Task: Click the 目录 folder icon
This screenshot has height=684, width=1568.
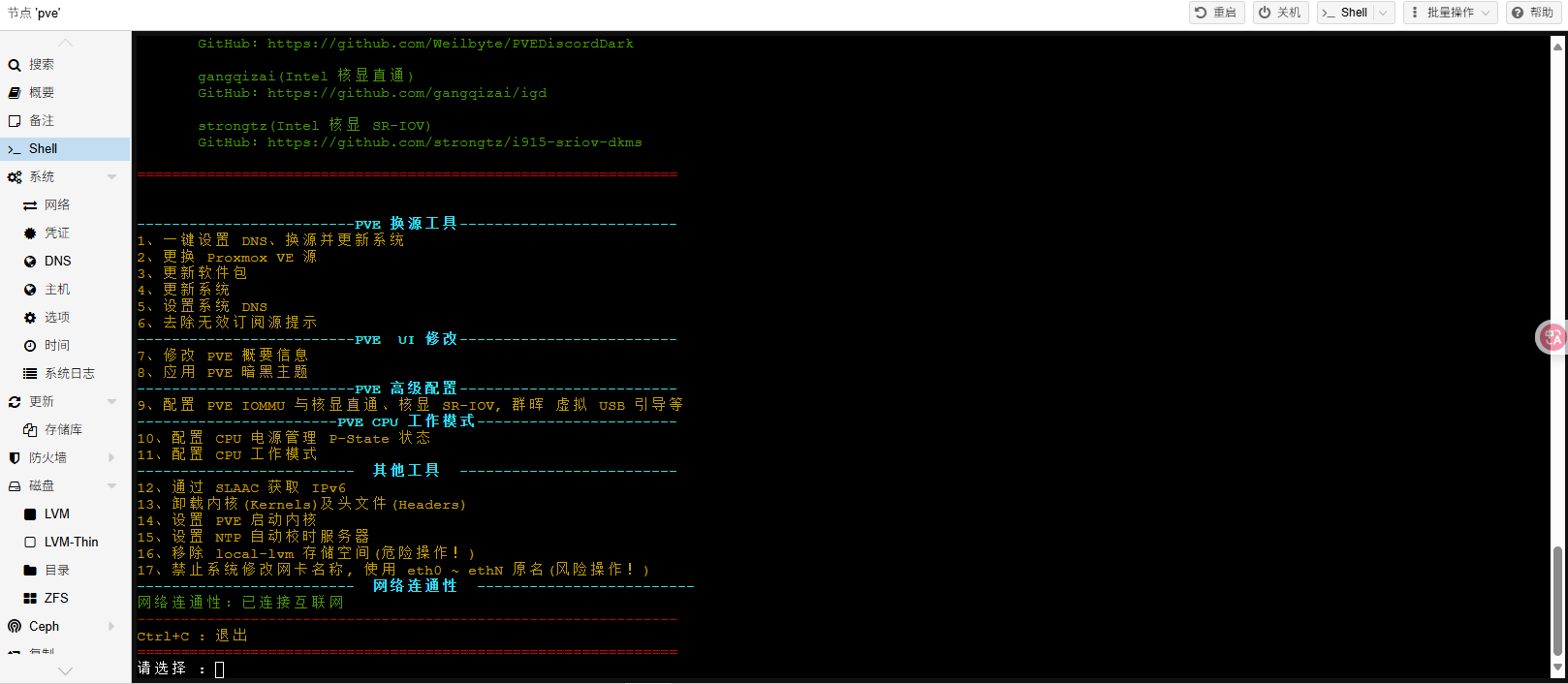Action: click(30, 571)
